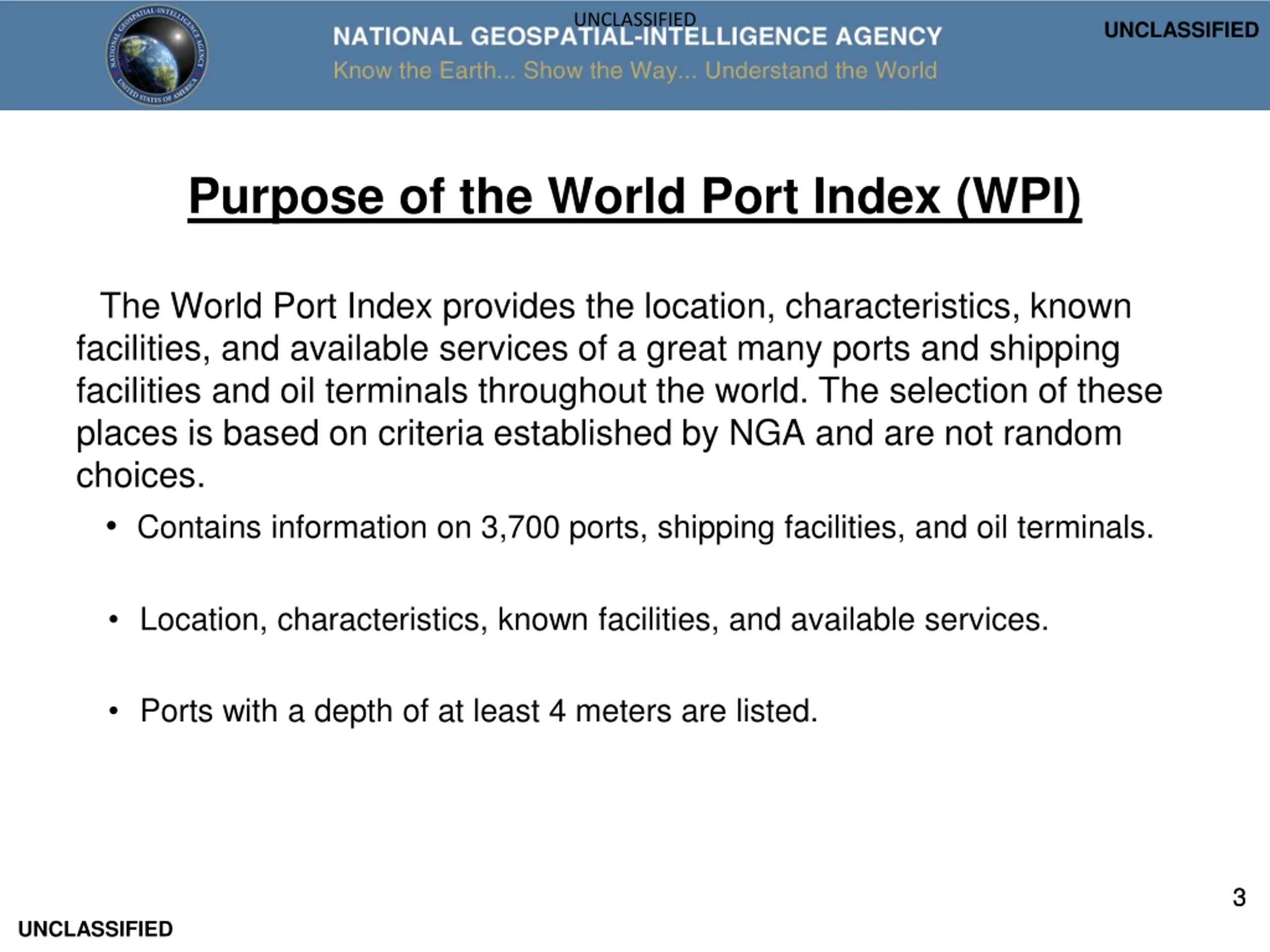Click the bullet 'Contains information on 3,700 ports'
The height and width of the screenshot is (952, 1270).
[x=645, y=528]
